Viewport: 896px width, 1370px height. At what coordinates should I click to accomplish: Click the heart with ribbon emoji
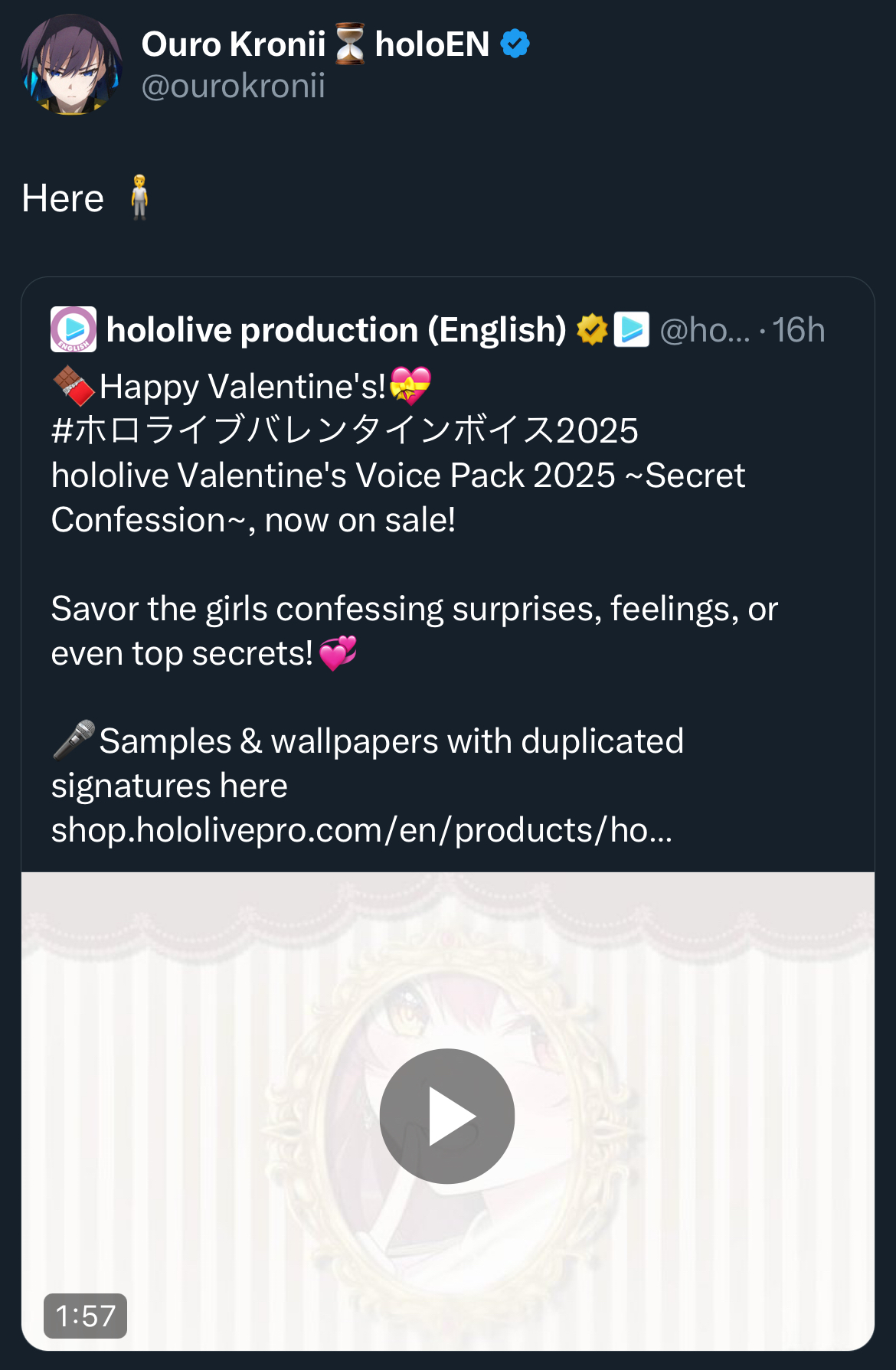point(410,385)
